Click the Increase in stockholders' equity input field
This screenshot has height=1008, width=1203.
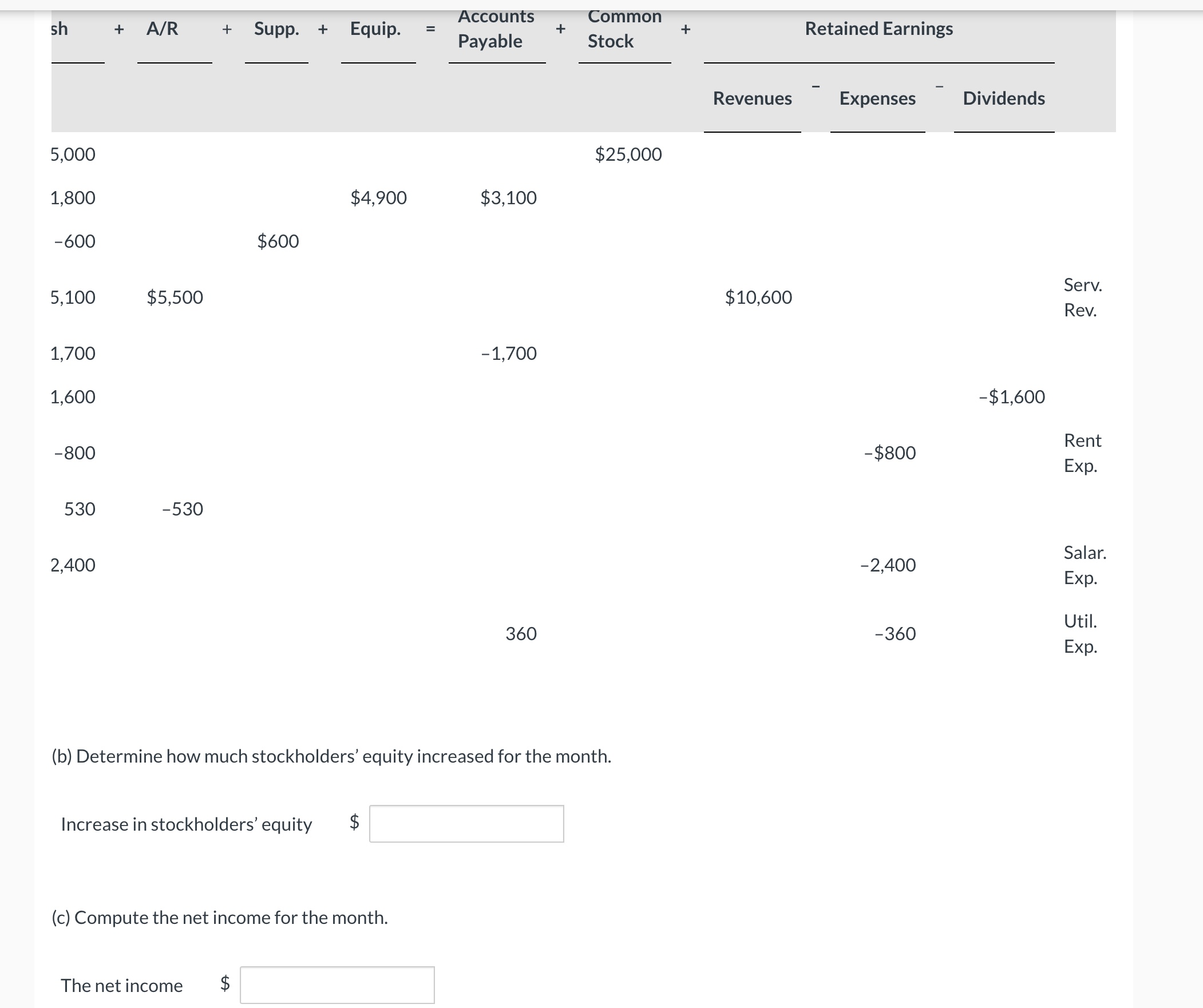(x=467, y=824)
